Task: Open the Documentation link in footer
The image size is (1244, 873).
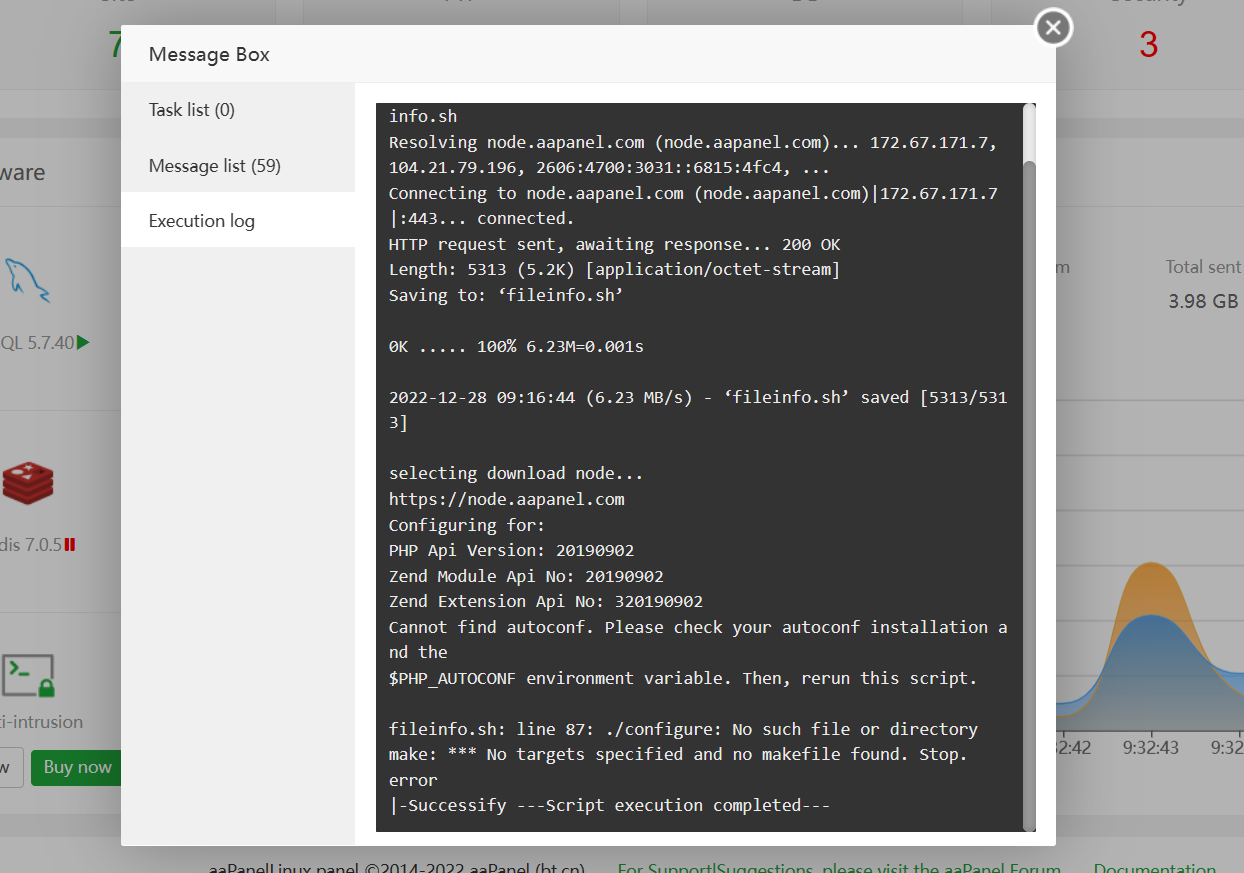Action: pos(1154,868)
